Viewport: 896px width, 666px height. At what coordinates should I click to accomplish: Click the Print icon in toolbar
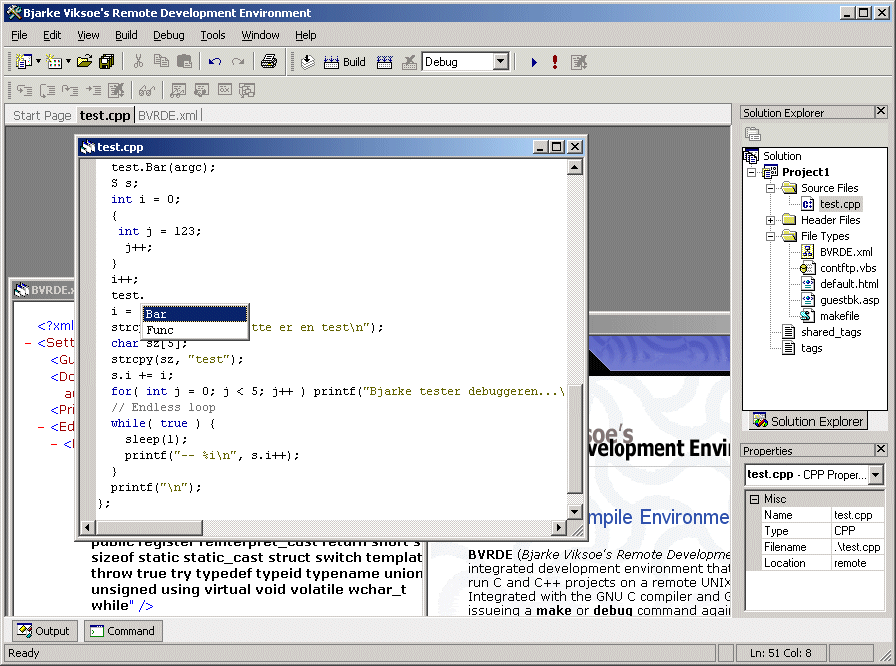click(268, 62)
